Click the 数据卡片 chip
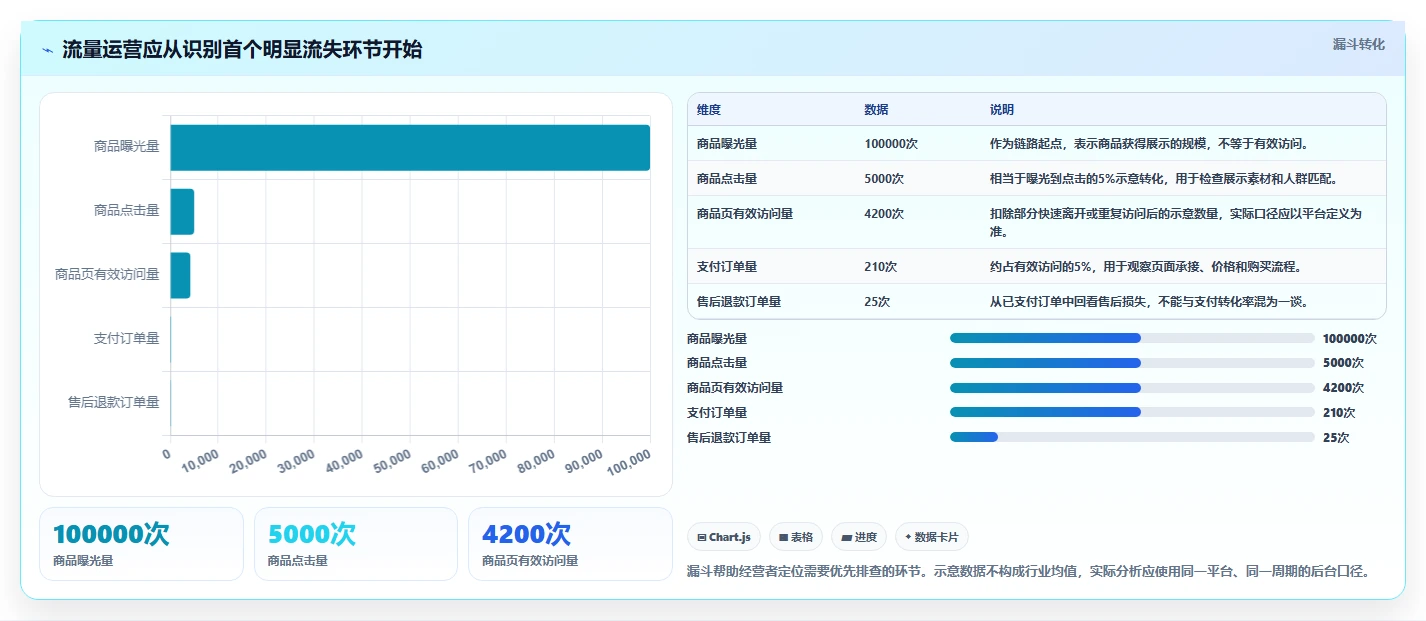The image size is (1426, 621). click(x=931, y=537)
